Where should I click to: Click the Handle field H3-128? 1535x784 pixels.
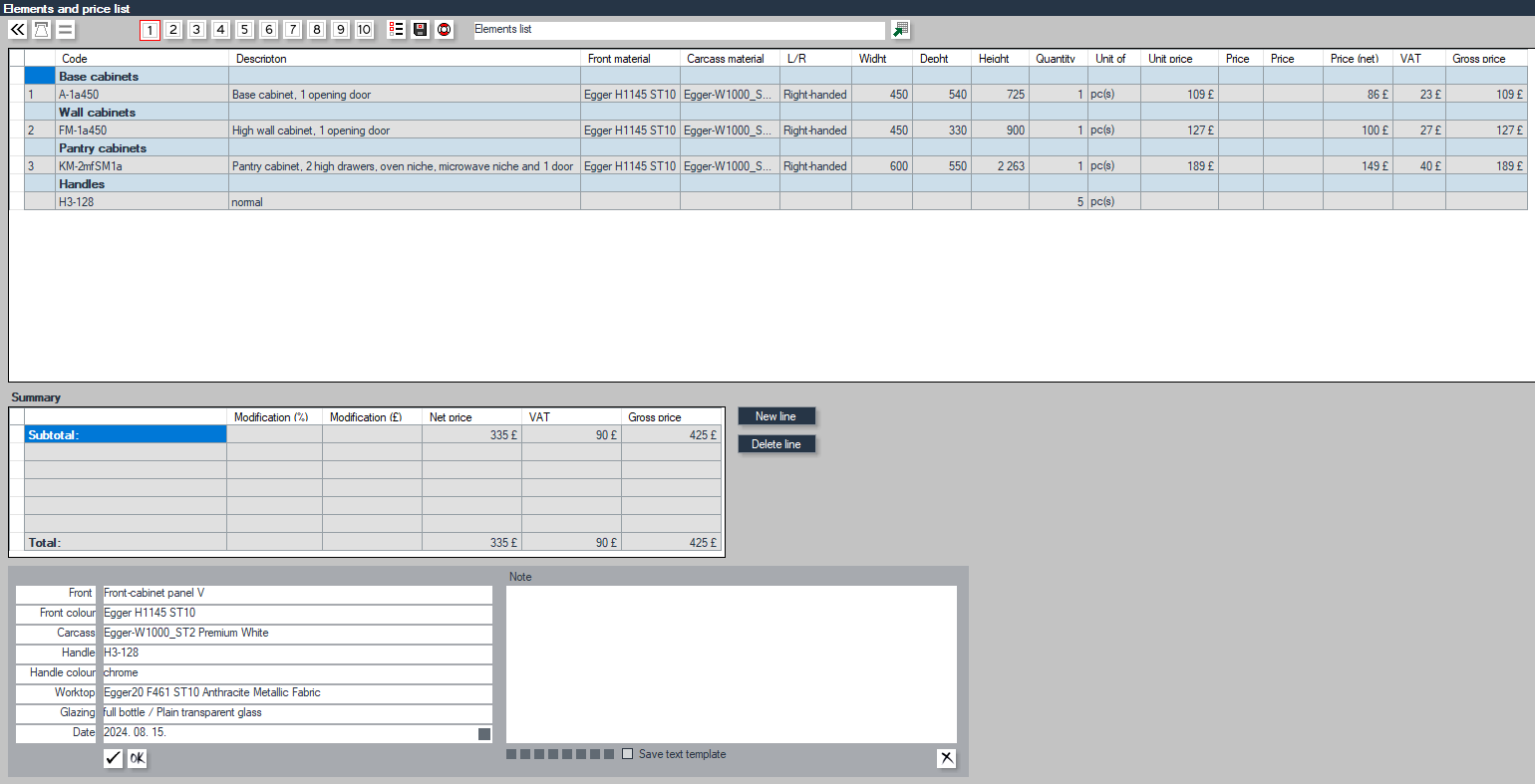[297, 653]
